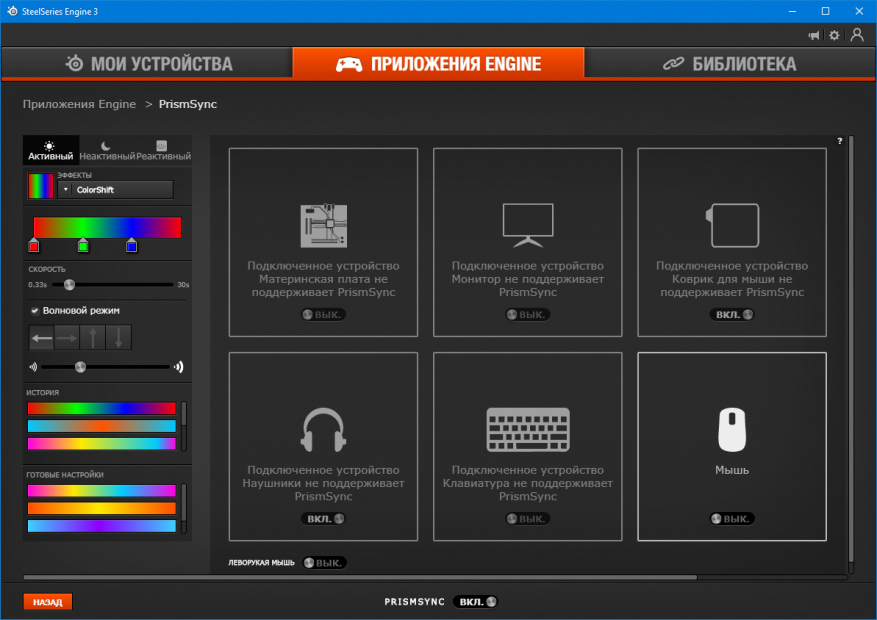Image resolution: width=877 pixels, height=620 pixels.
Task: Switch to the Реактивный lighting tab
Action: coord(163,150)
